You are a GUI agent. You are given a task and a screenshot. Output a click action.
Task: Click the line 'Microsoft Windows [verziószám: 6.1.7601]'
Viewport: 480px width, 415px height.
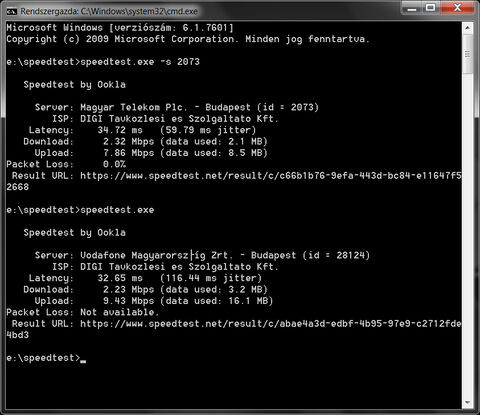point(120,28)
